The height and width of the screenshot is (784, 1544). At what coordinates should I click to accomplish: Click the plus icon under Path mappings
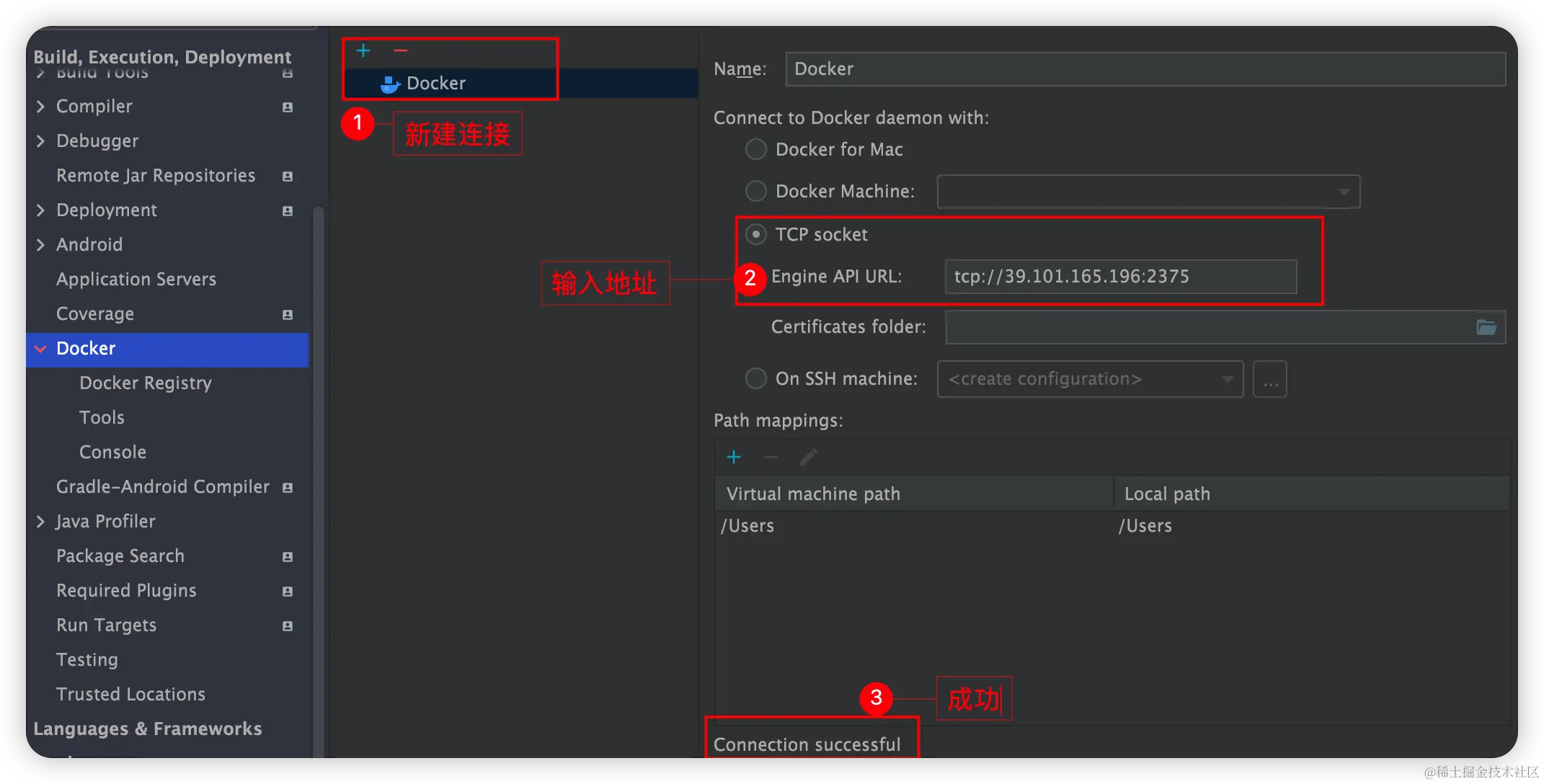pyautogui.click(x=734, y=457)
